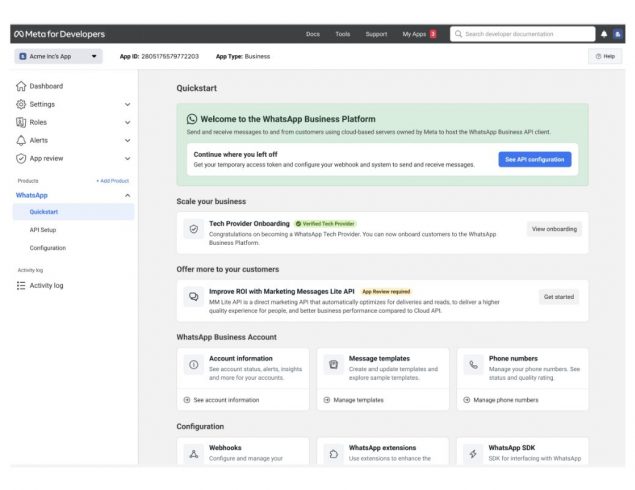Click the WhatsApp SDK card title

point(511,447)
